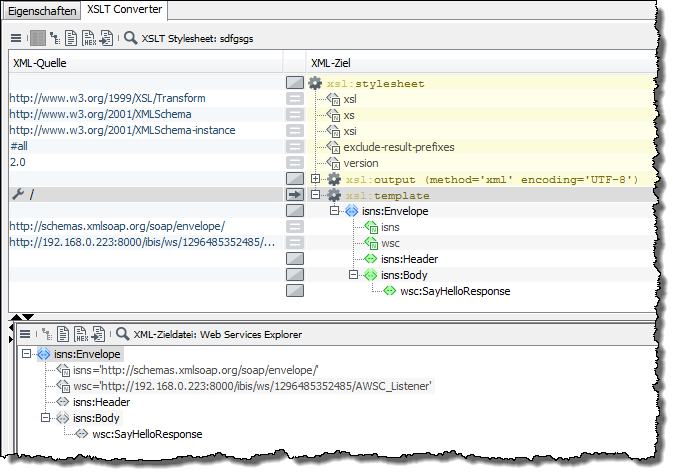Click the HEX icon in lower panel toolbar
The width and height of the screenshot is (676, 476).
click(79, 334)
